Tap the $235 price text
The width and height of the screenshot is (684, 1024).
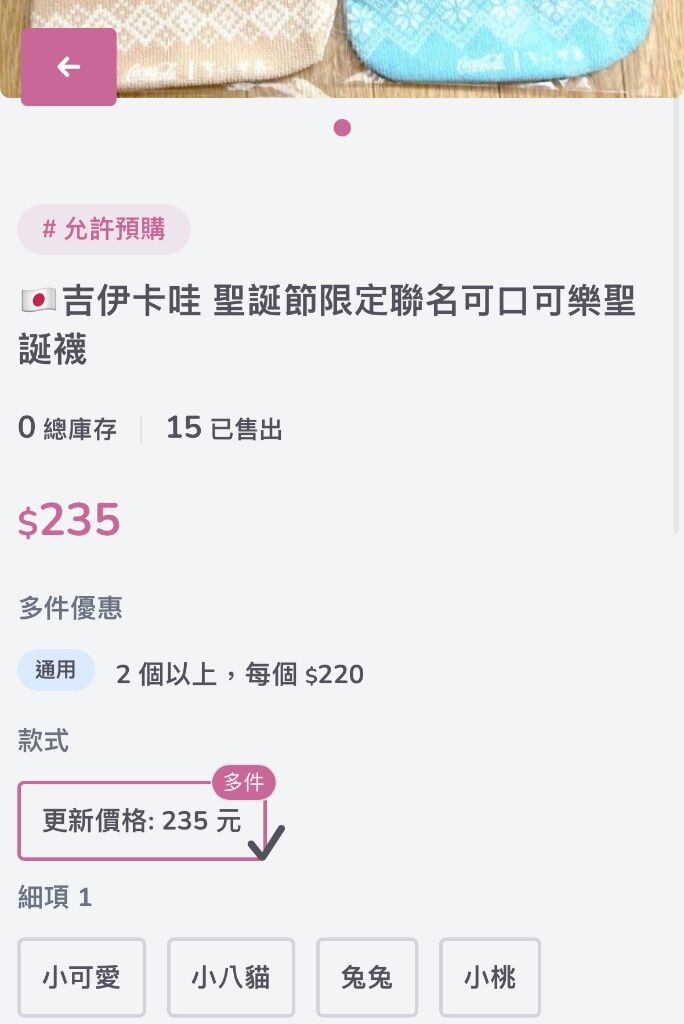click(x=69, y=520)
